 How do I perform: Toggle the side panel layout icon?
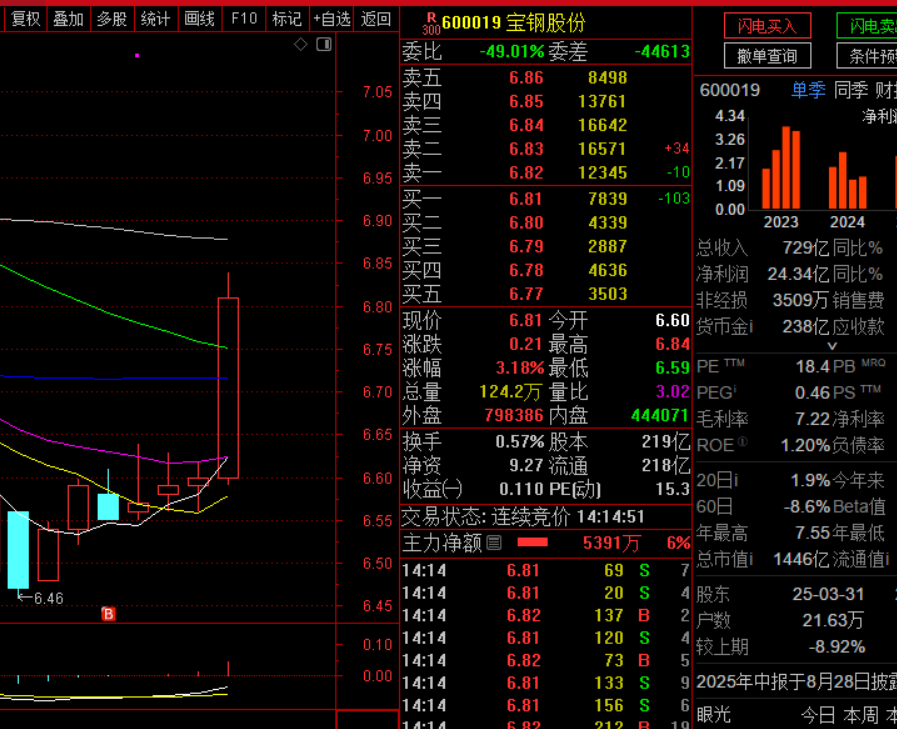tap(324, 44)
